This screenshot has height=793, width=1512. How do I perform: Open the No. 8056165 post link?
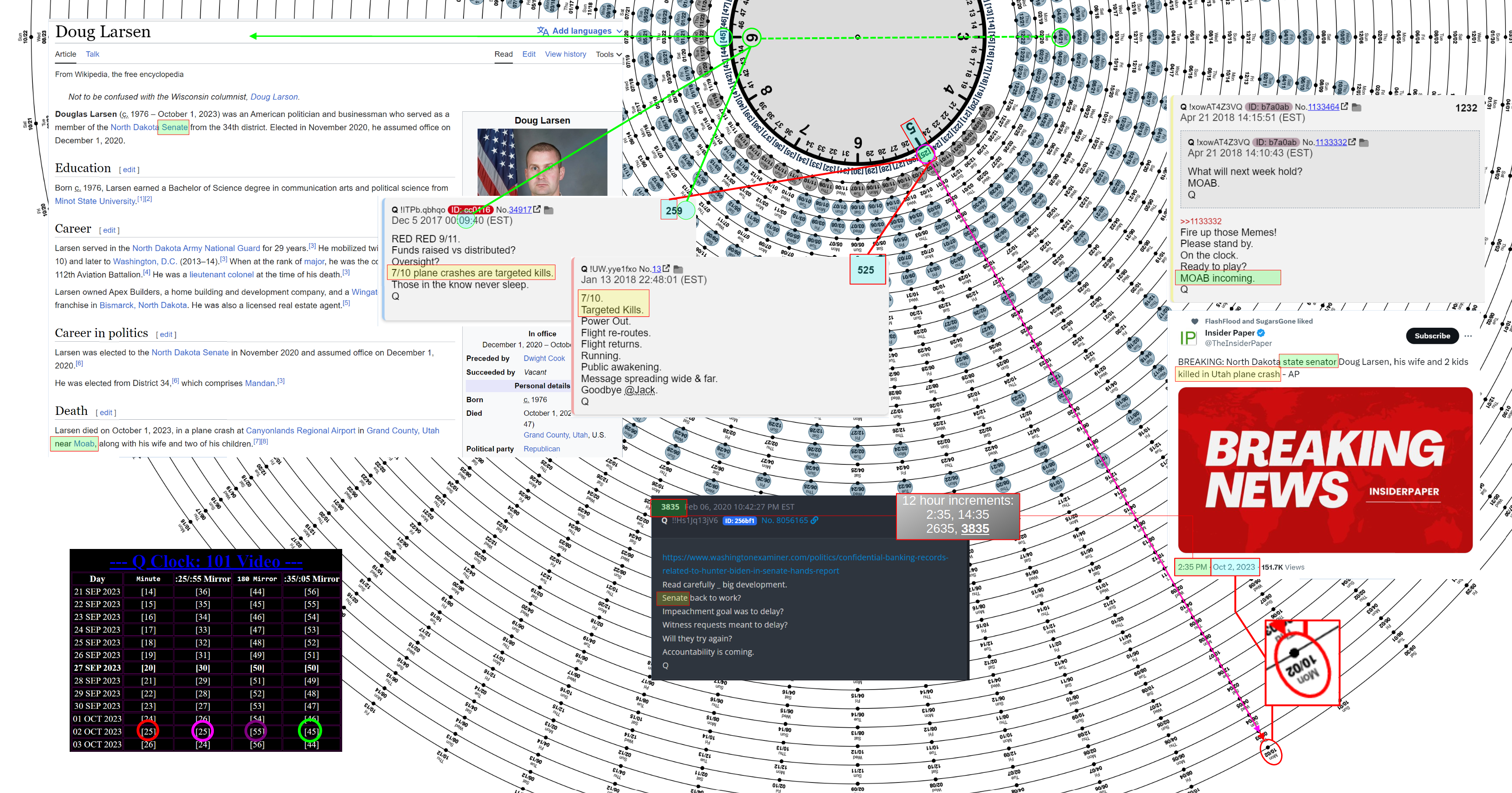784,520
